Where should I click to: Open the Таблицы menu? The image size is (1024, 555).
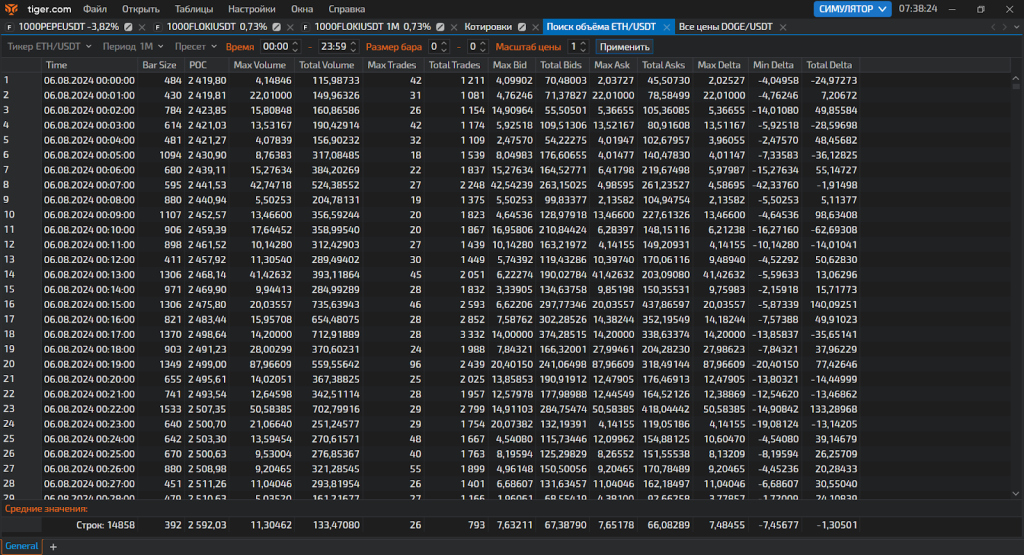pyautogui.click(x=194, y=8)
